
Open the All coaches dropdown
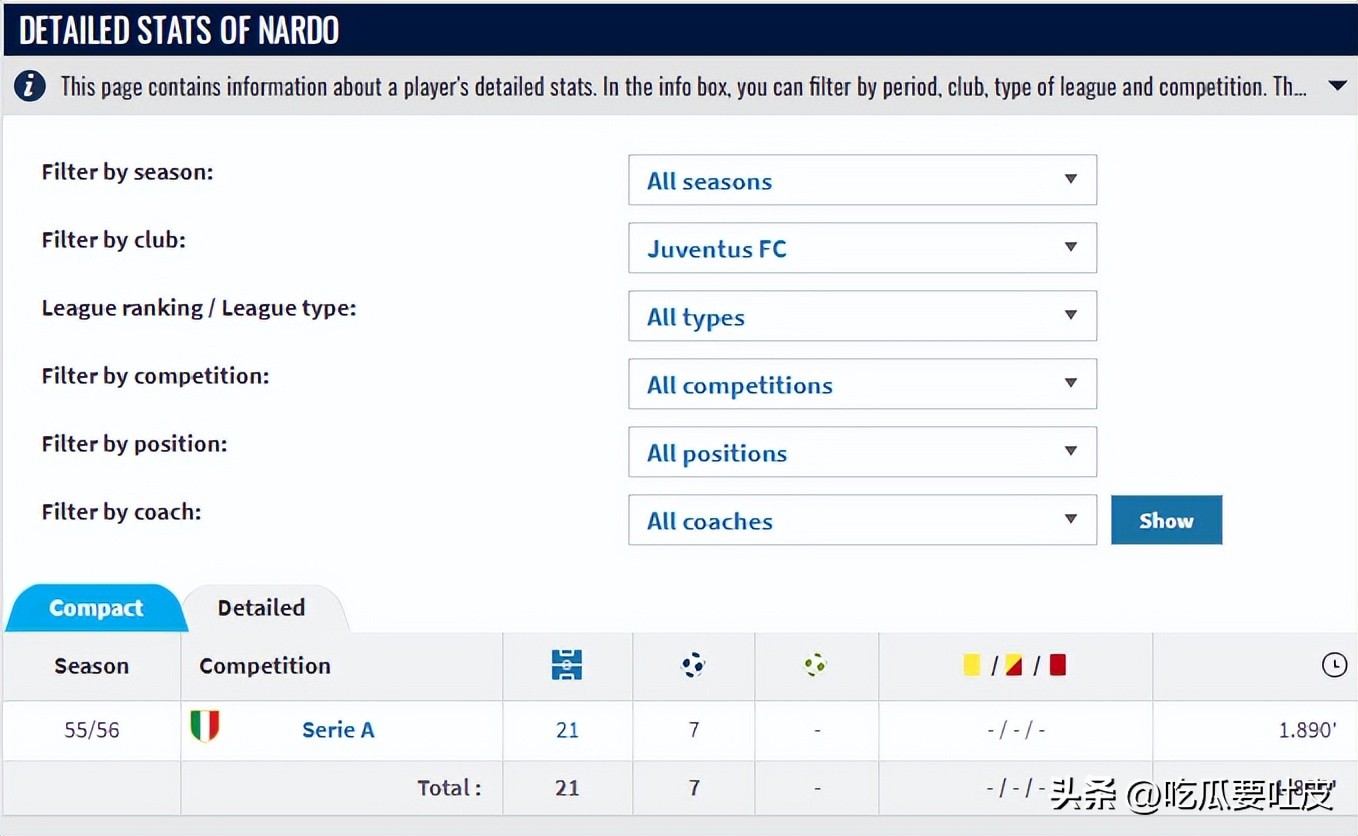[x=862, y=520]
